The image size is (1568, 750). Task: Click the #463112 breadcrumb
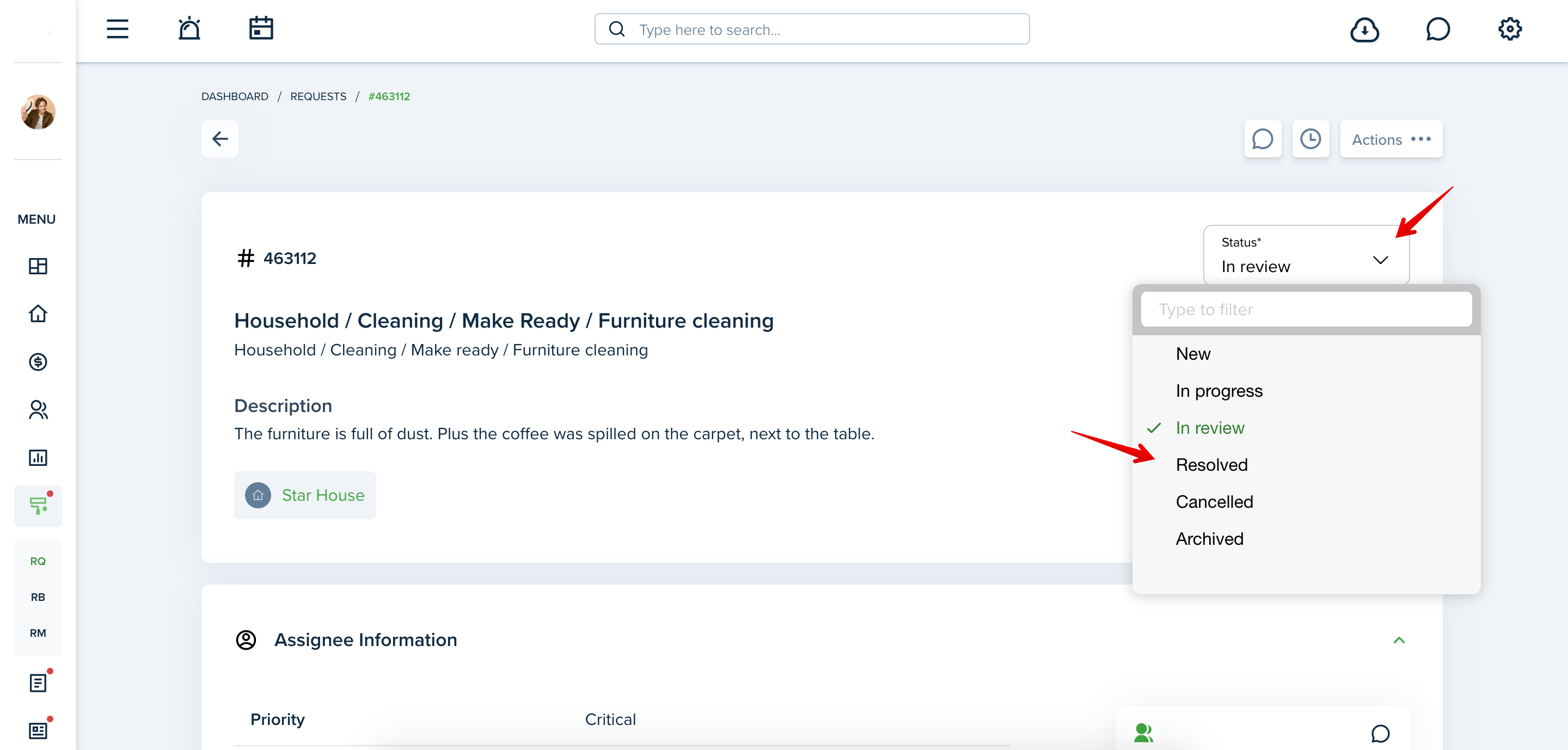pos(389,96)
